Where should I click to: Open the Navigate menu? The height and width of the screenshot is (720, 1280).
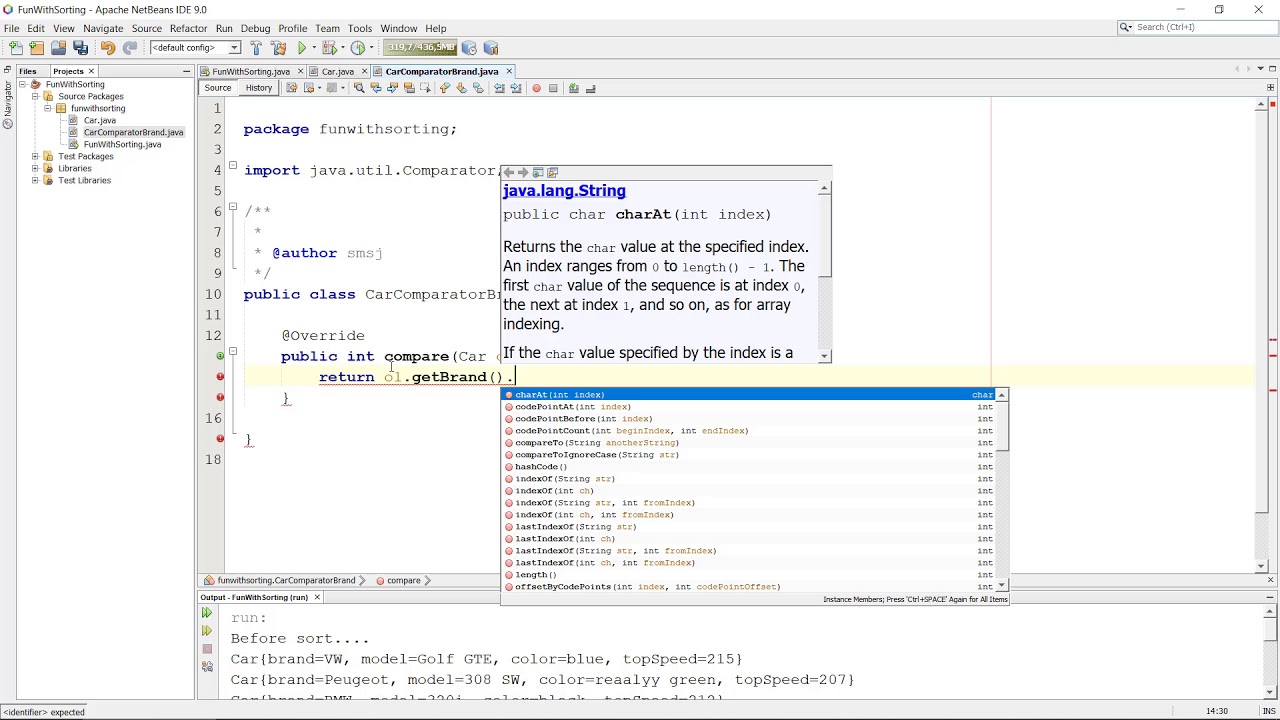coord(103,28)
